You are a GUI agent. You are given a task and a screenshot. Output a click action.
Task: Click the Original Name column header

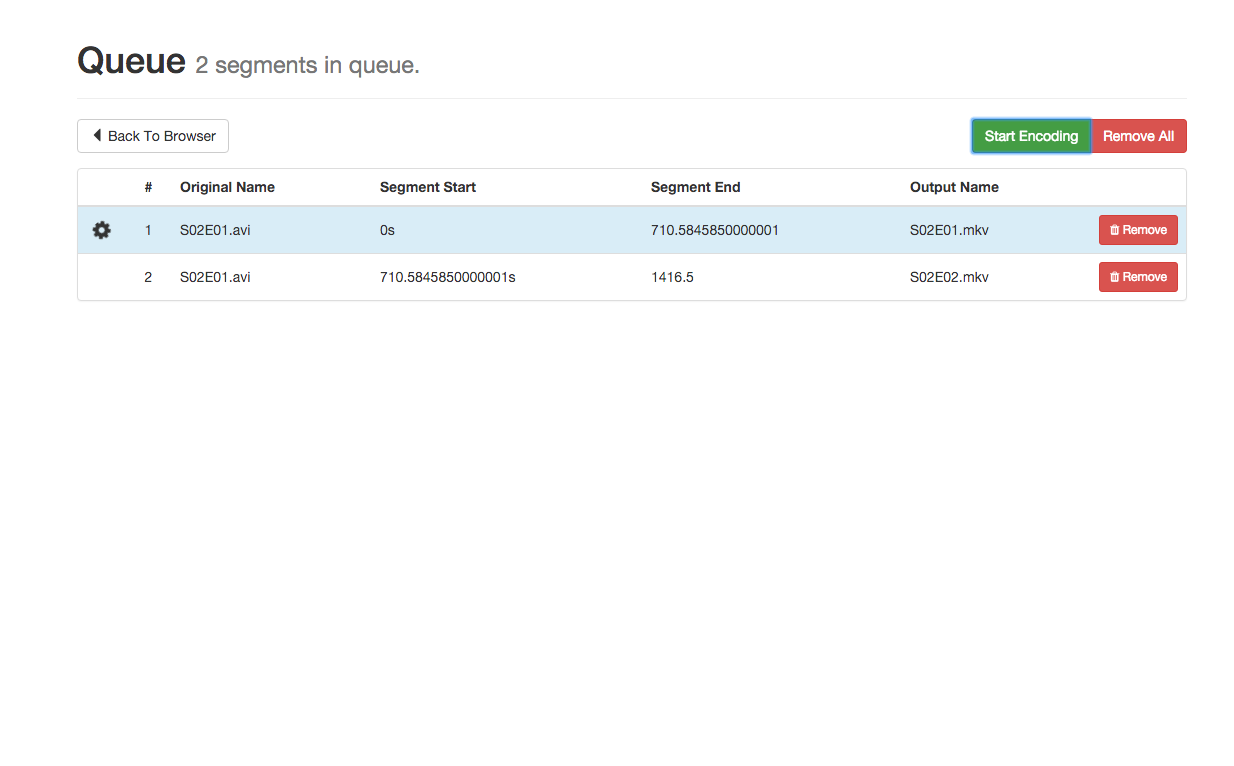[226, 187]
